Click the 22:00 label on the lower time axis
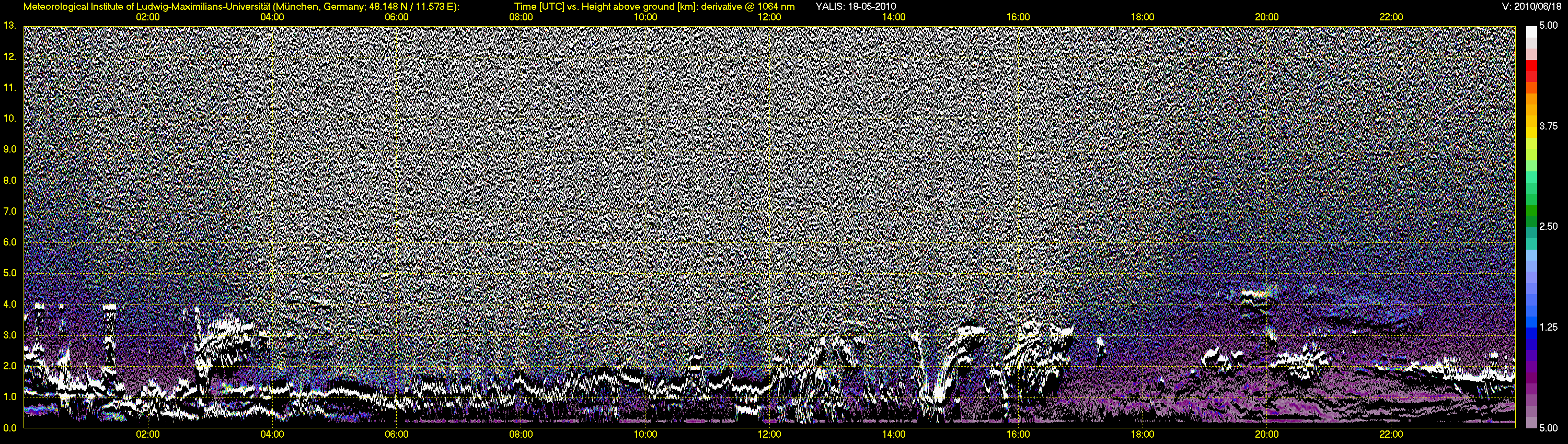The height and width of the screenshot is (444, 1568). click(1391, 434)
